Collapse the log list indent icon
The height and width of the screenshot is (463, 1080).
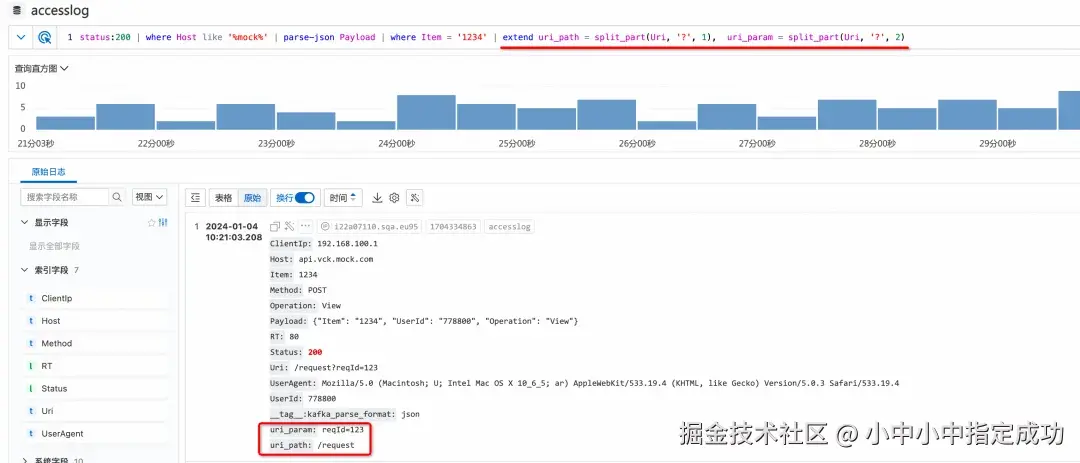pos(196,198)
